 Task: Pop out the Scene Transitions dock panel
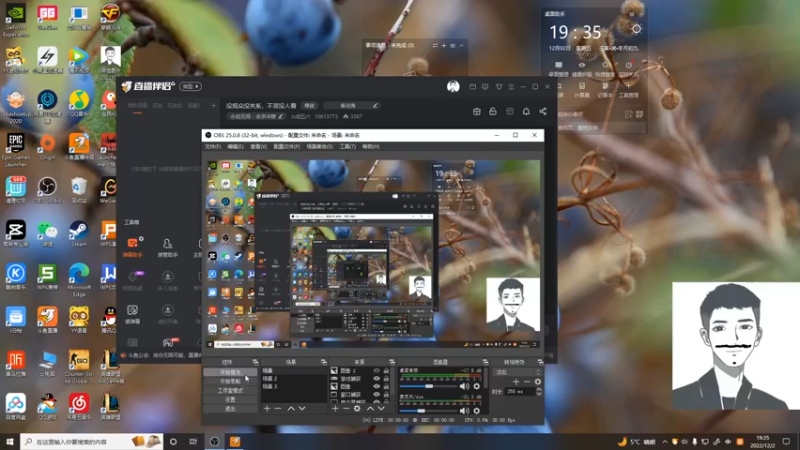click(540, 362)
